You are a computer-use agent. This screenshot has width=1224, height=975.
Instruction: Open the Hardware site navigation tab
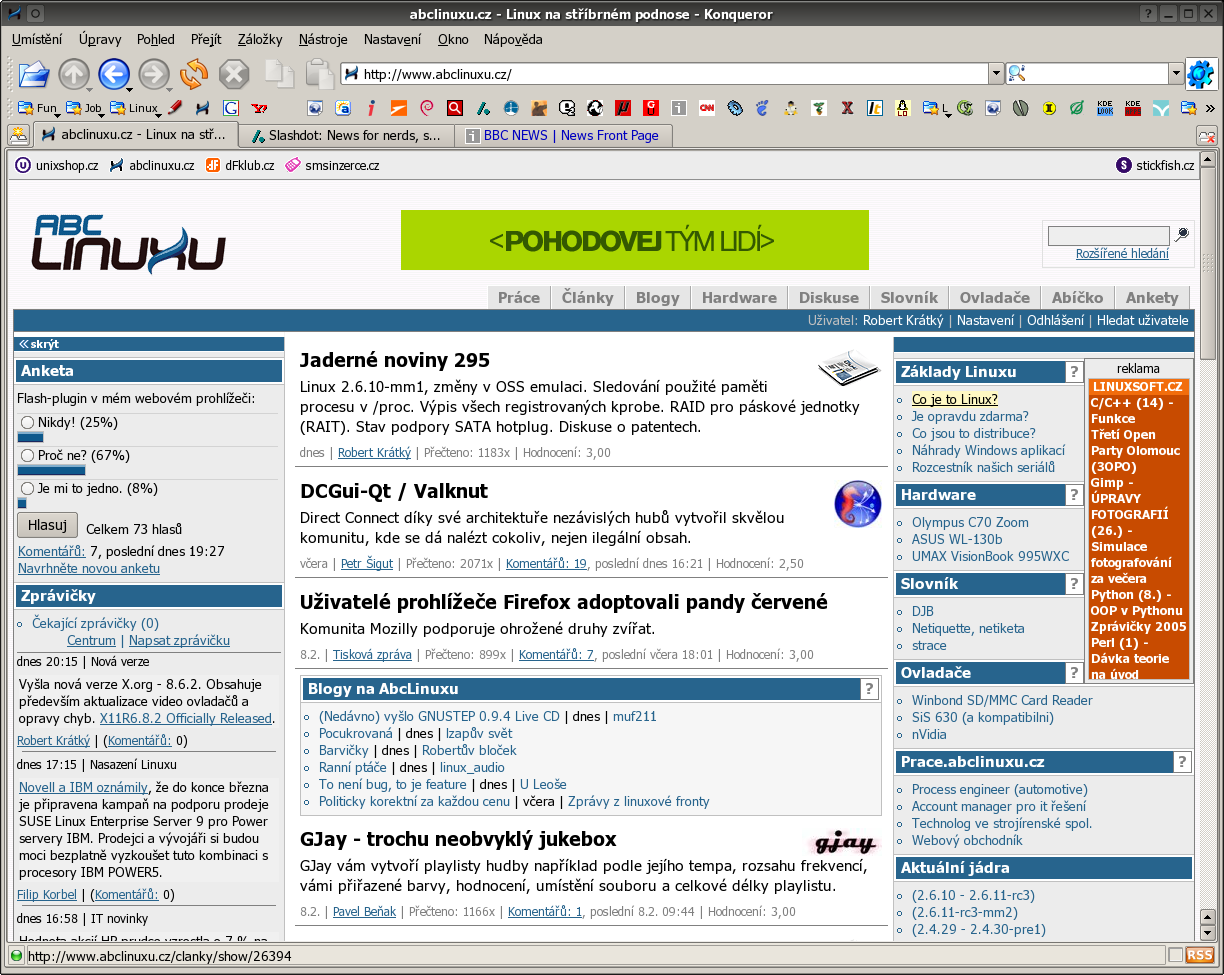click(739, 297)
